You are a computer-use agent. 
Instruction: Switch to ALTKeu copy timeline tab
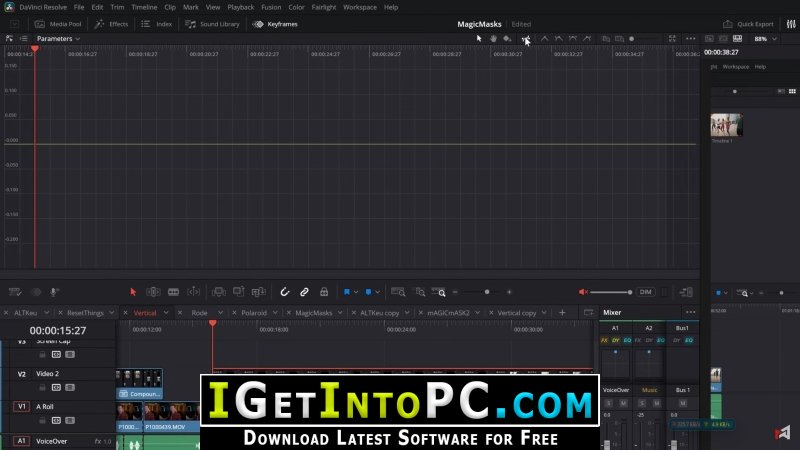pos(380,313)
